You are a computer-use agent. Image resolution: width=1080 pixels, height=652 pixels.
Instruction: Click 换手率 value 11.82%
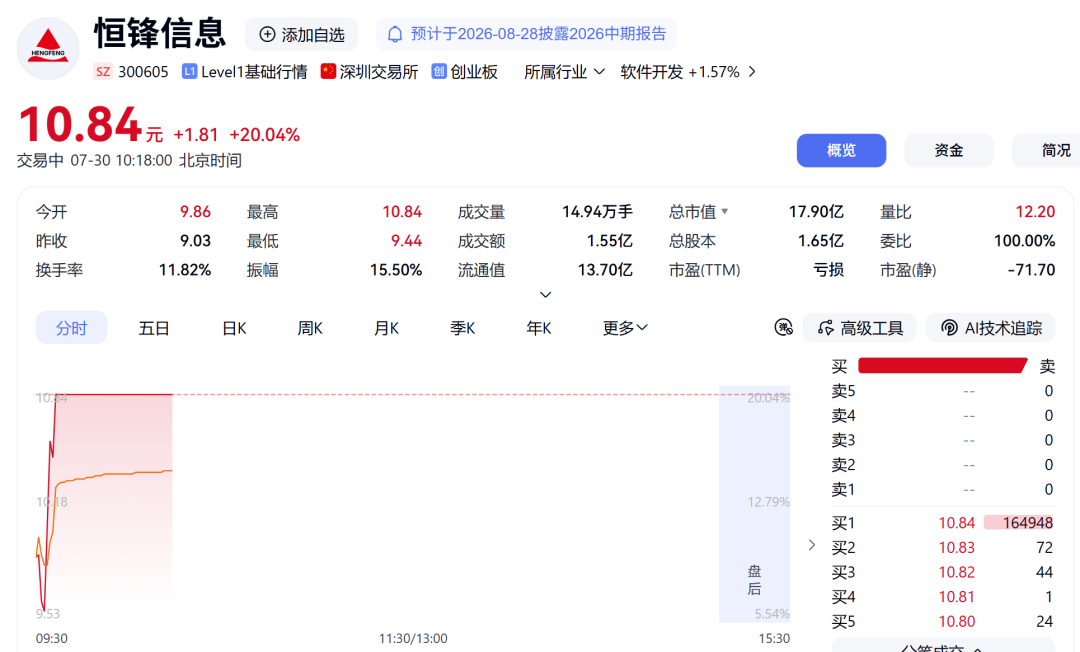tap(185, 269)
